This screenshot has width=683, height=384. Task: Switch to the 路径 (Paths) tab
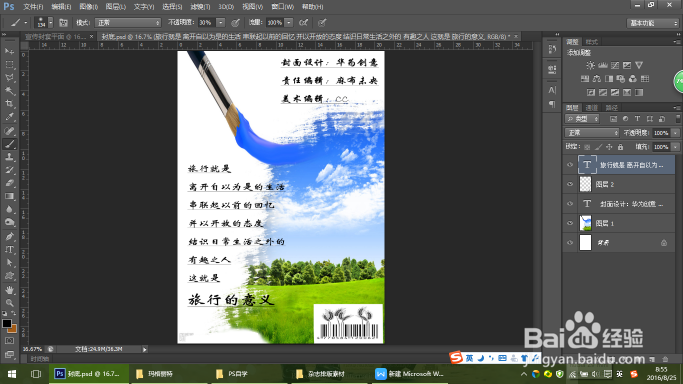pos(612,108)
